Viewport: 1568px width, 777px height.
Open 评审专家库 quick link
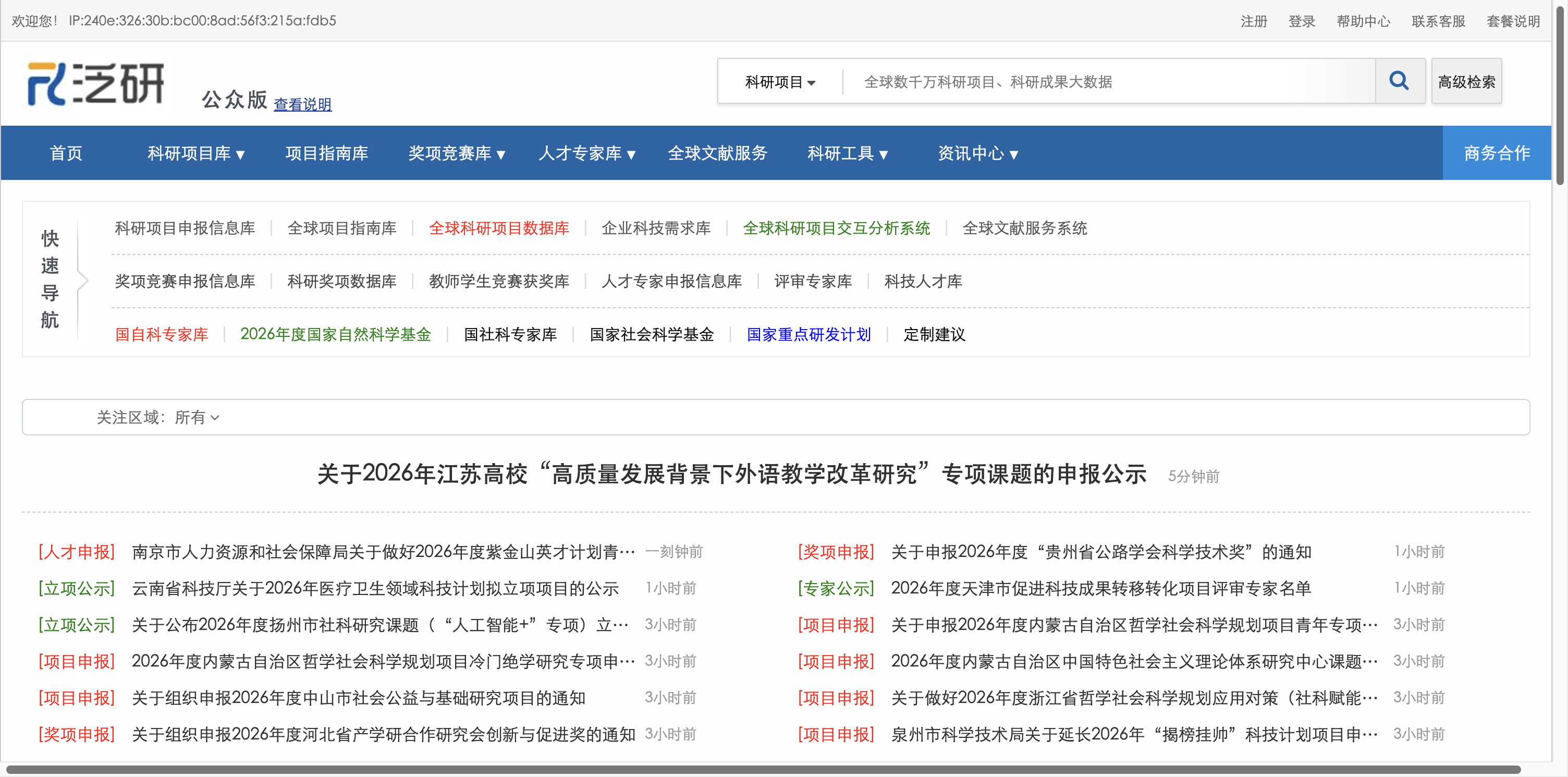click(x=813, y=281)
